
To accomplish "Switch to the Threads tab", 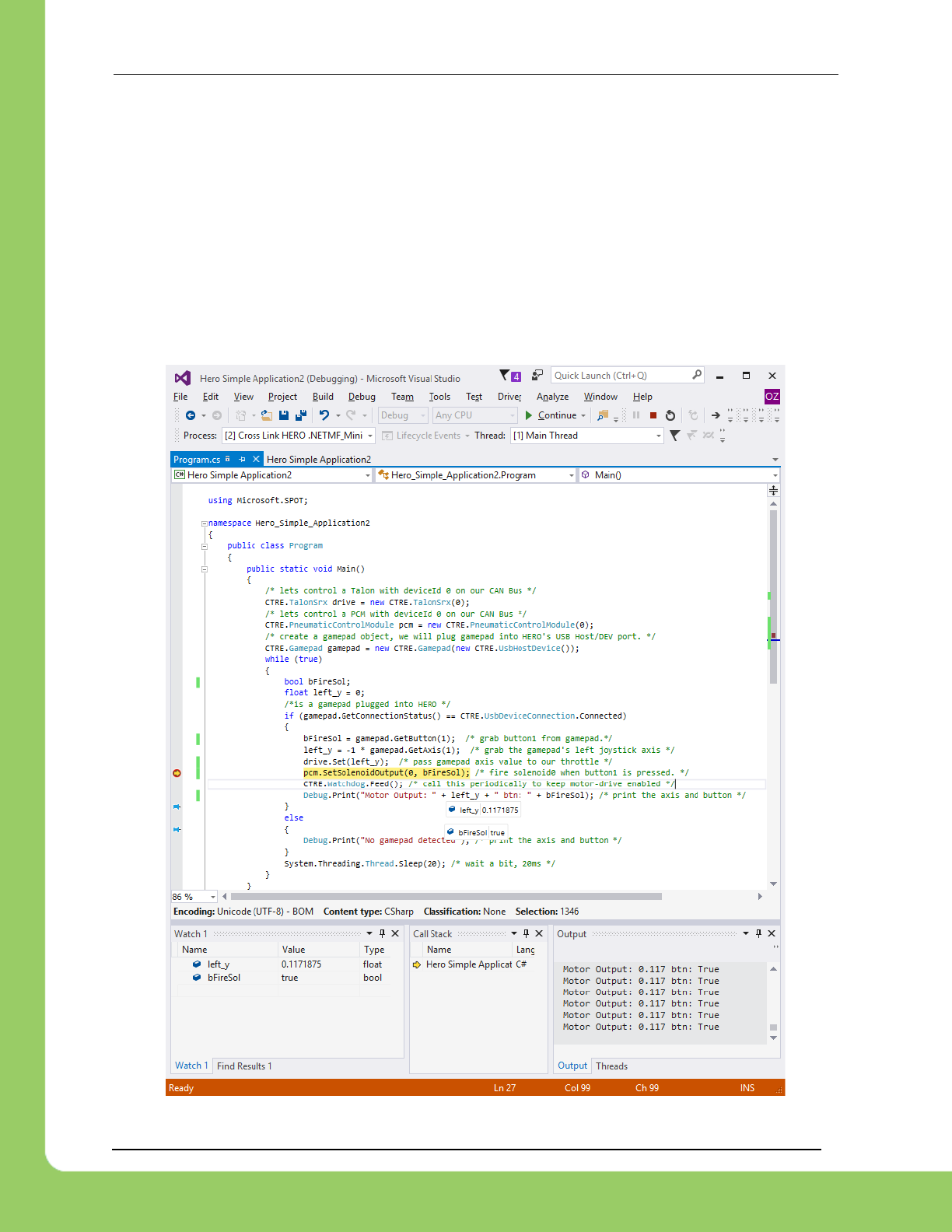I will coord(611,1066).
